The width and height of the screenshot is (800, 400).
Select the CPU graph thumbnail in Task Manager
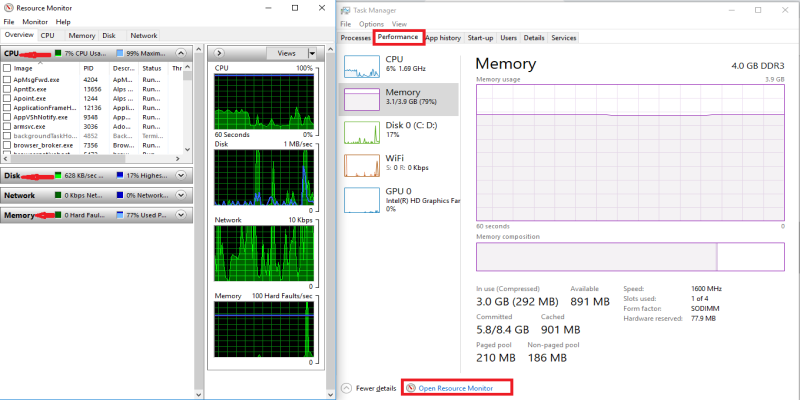point(362,66)
